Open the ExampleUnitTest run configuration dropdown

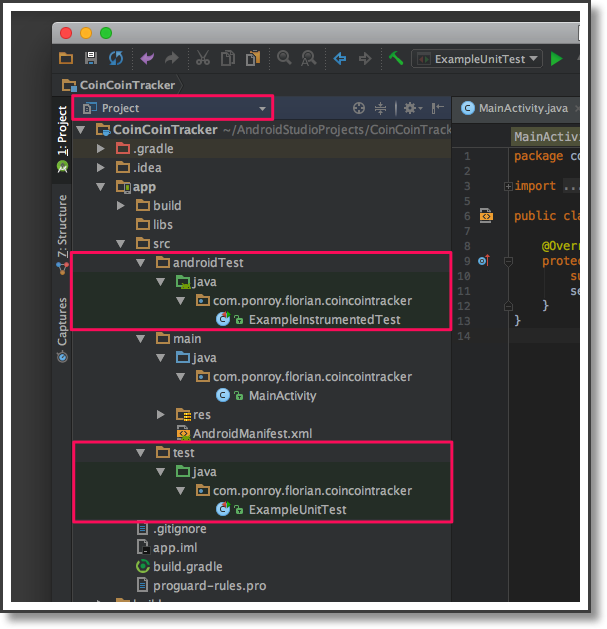[477, 59]
